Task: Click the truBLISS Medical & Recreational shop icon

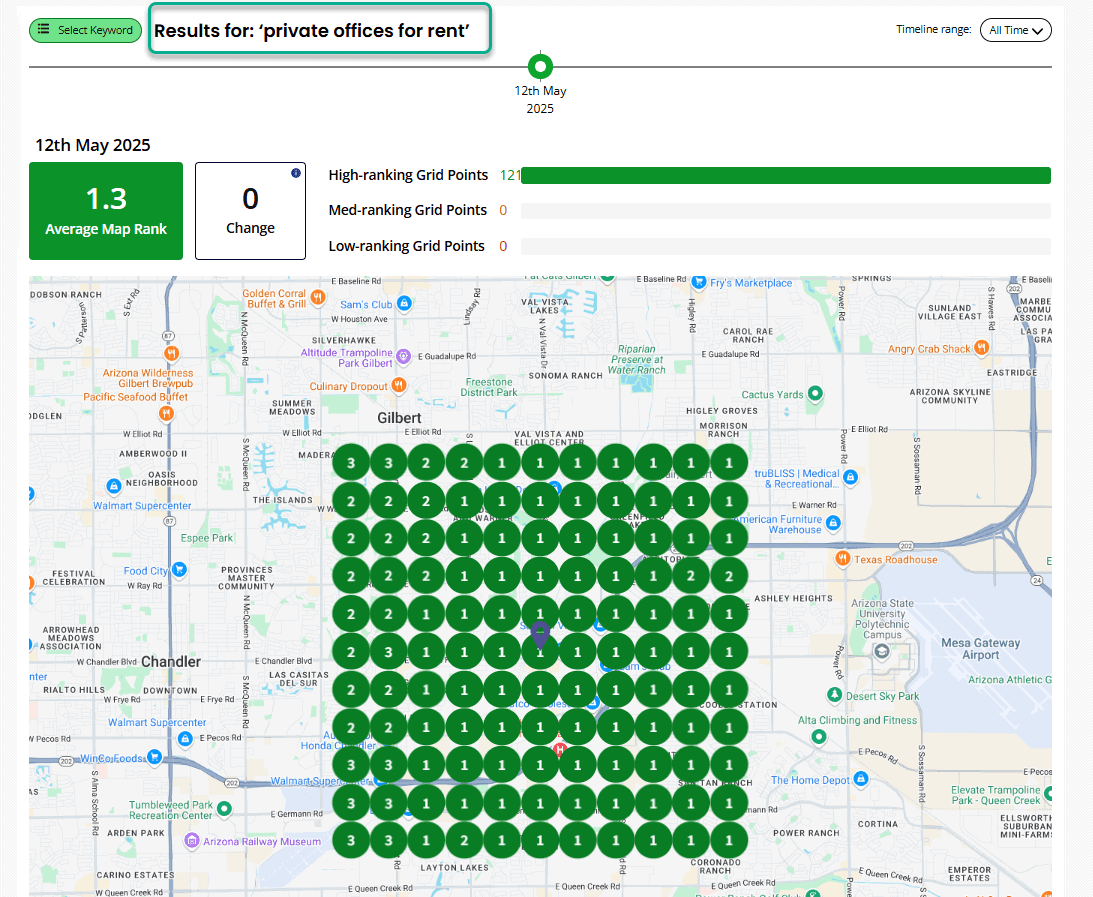Action: [x=850, y=477]
